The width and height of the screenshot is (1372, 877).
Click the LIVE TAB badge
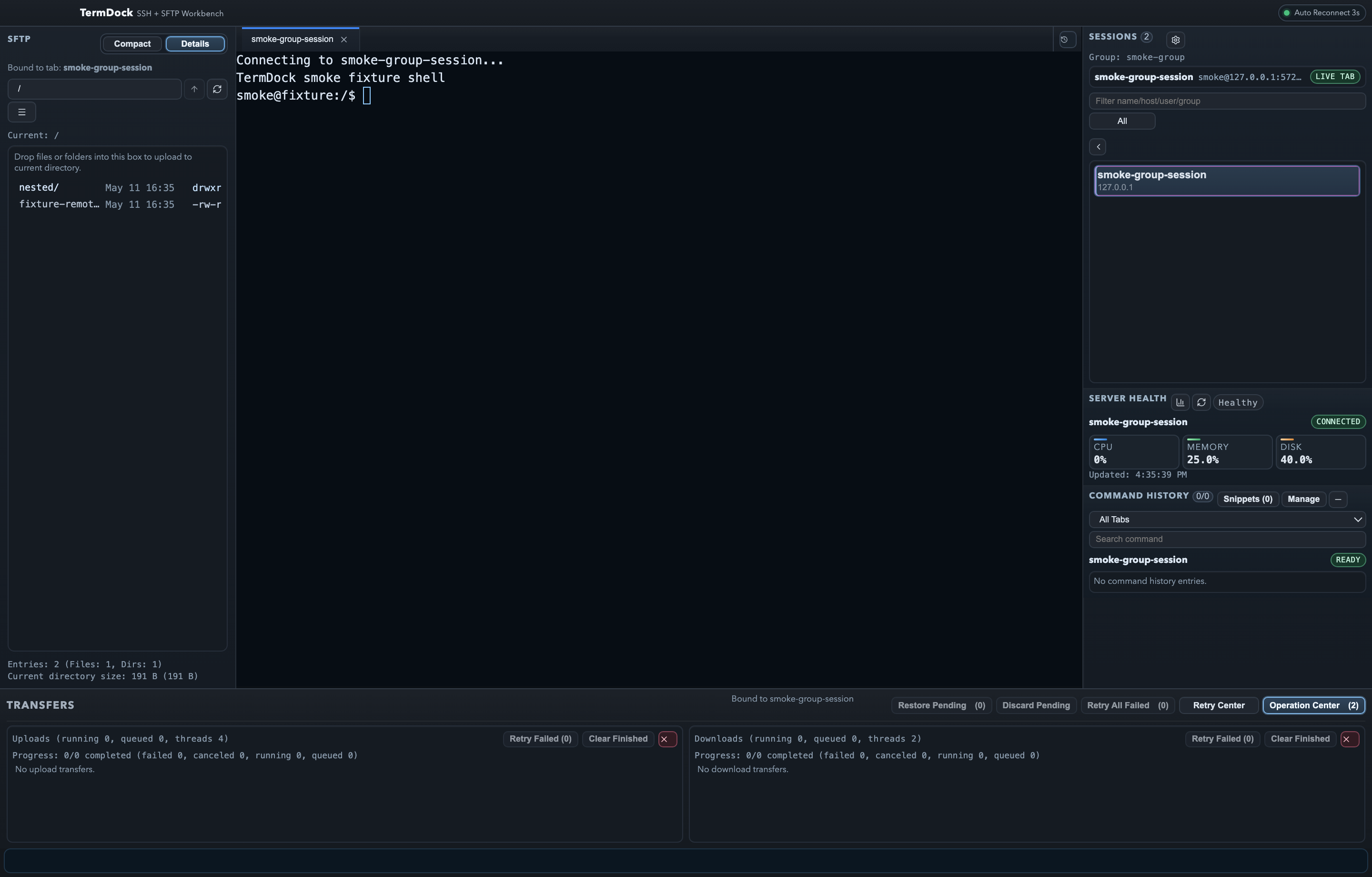1334,77
